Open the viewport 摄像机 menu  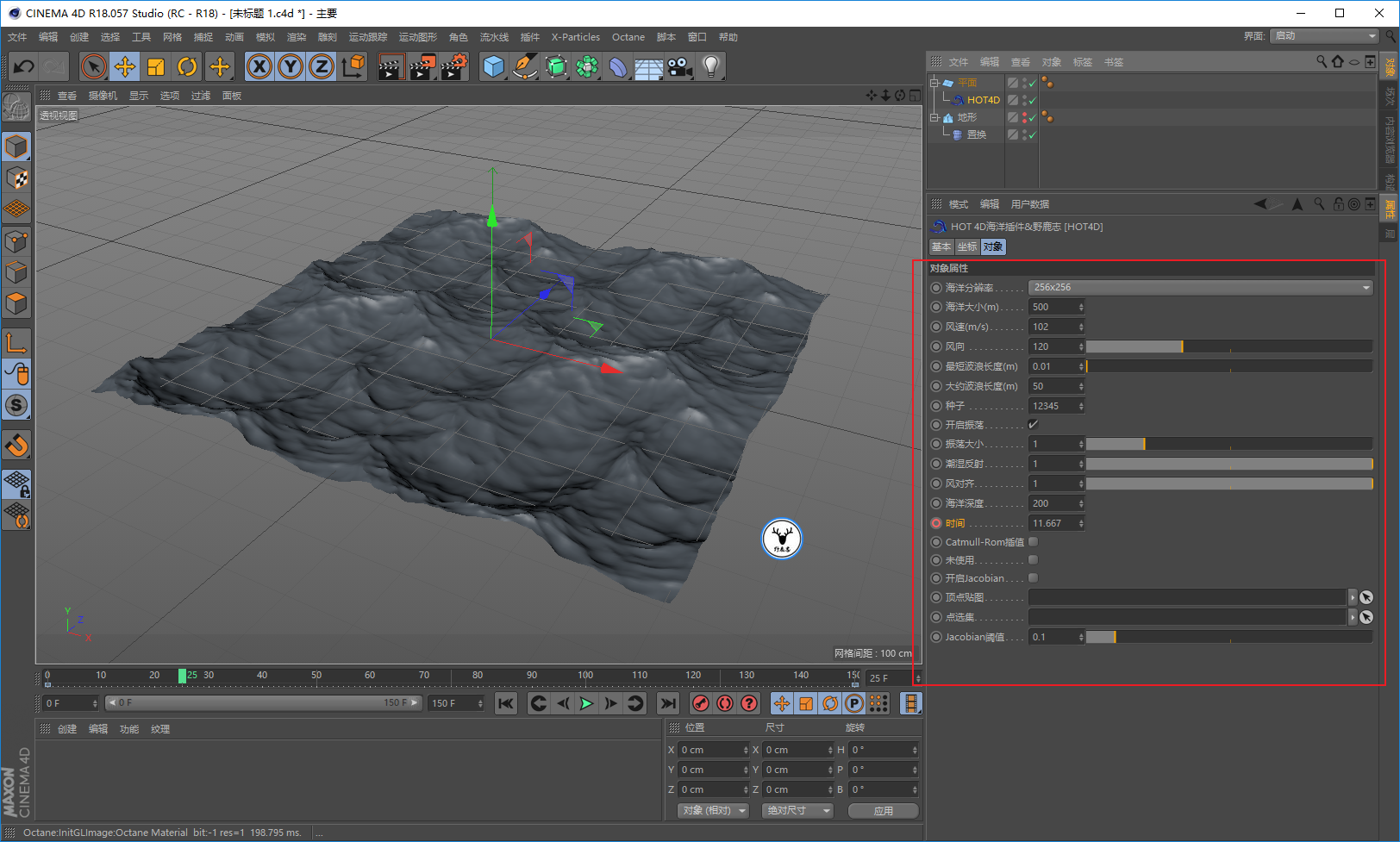pos(103,96)
